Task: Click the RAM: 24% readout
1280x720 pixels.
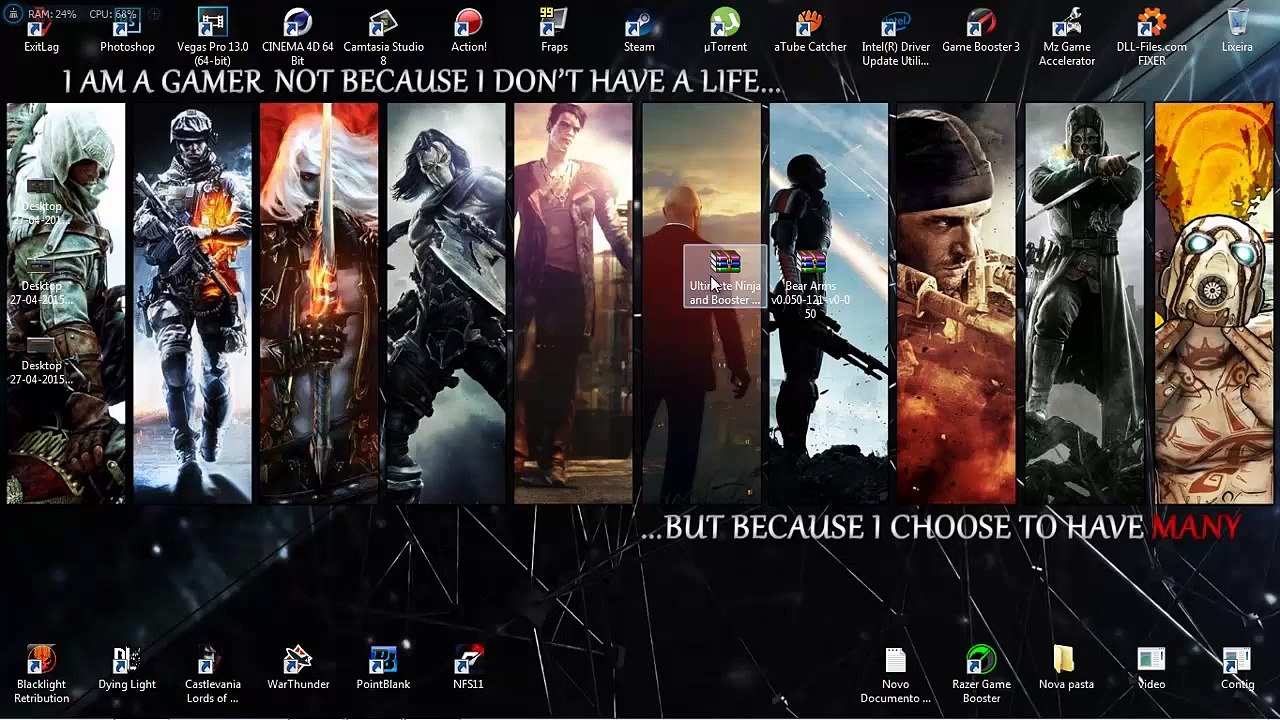Action: 52,14
